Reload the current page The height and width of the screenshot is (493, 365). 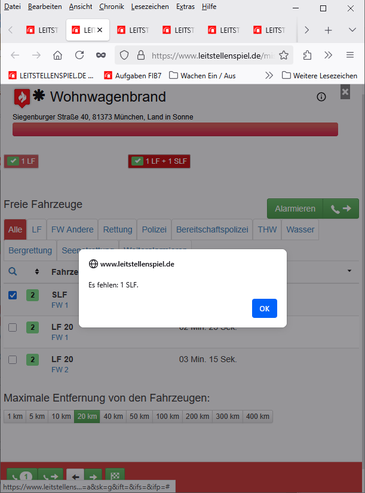79,55
